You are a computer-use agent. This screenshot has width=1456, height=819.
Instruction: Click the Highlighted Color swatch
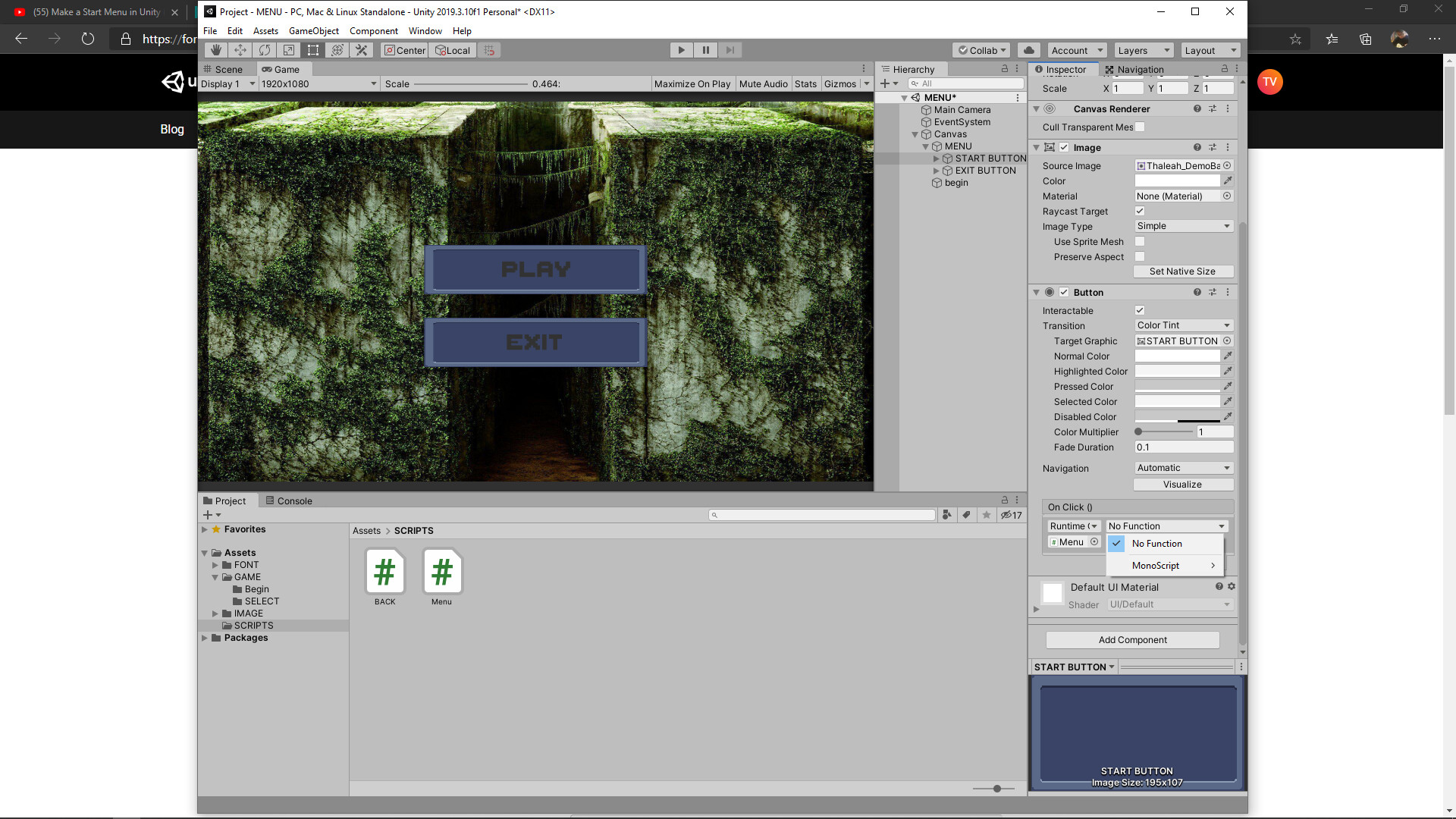[x=1177, y=371]
